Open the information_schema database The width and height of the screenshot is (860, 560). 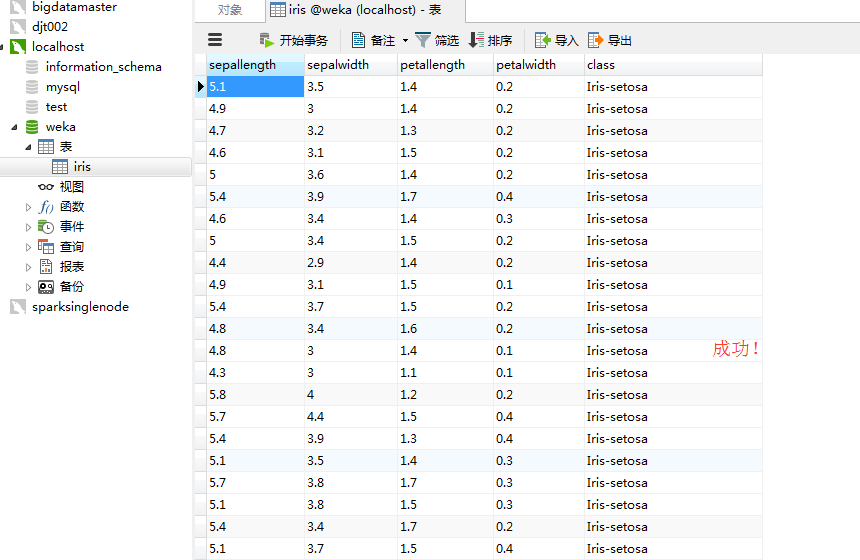pos(104,67)
